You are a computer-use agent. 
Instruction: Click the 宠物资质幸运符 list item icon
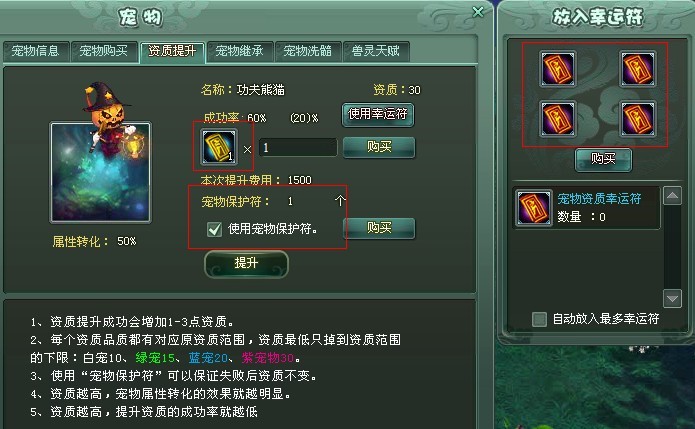(534, 208)
